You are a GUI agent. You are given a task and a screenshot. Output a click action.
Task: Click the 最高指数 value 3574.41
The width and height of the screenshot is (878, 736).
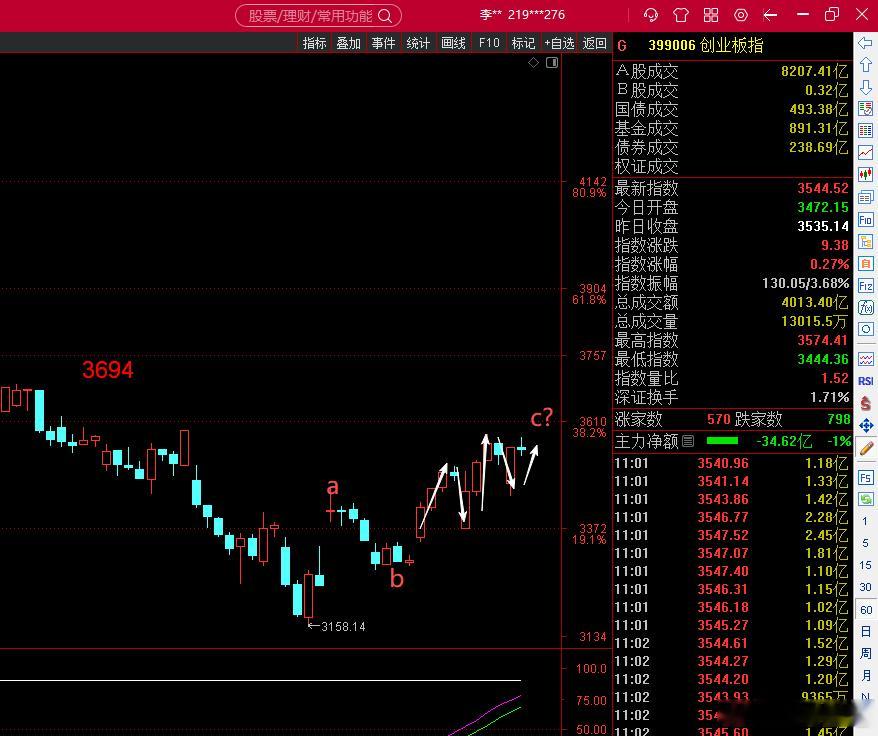[x=823, y=340]
